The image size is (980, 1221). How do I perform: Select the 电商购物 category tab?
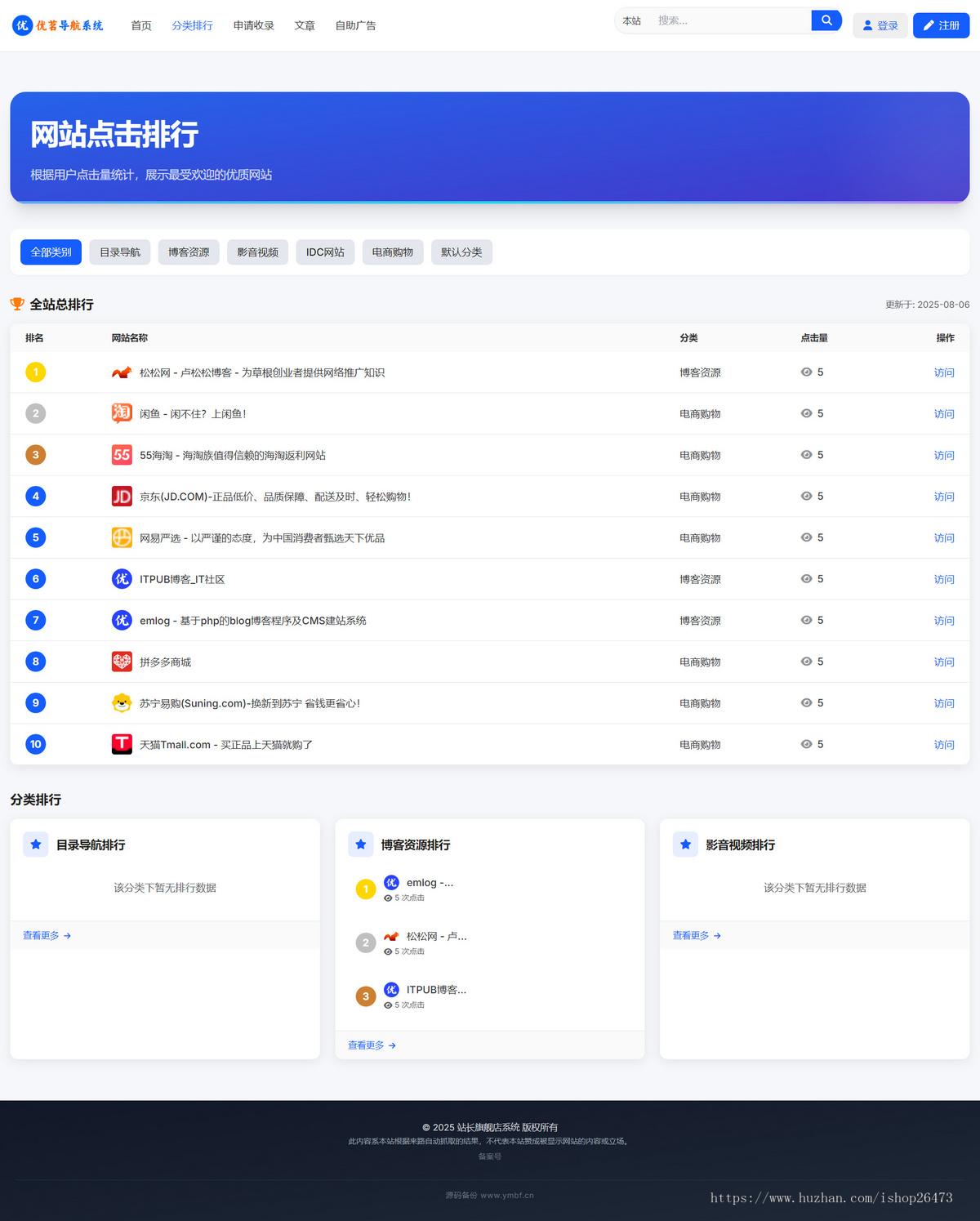[393, 252]
